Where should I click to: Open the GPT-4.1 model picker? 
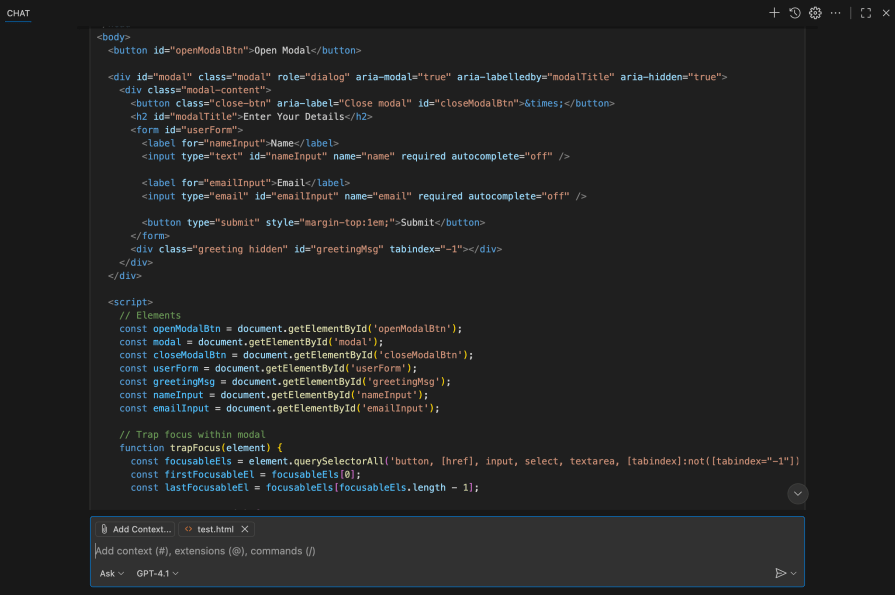[x=157, y=573]
